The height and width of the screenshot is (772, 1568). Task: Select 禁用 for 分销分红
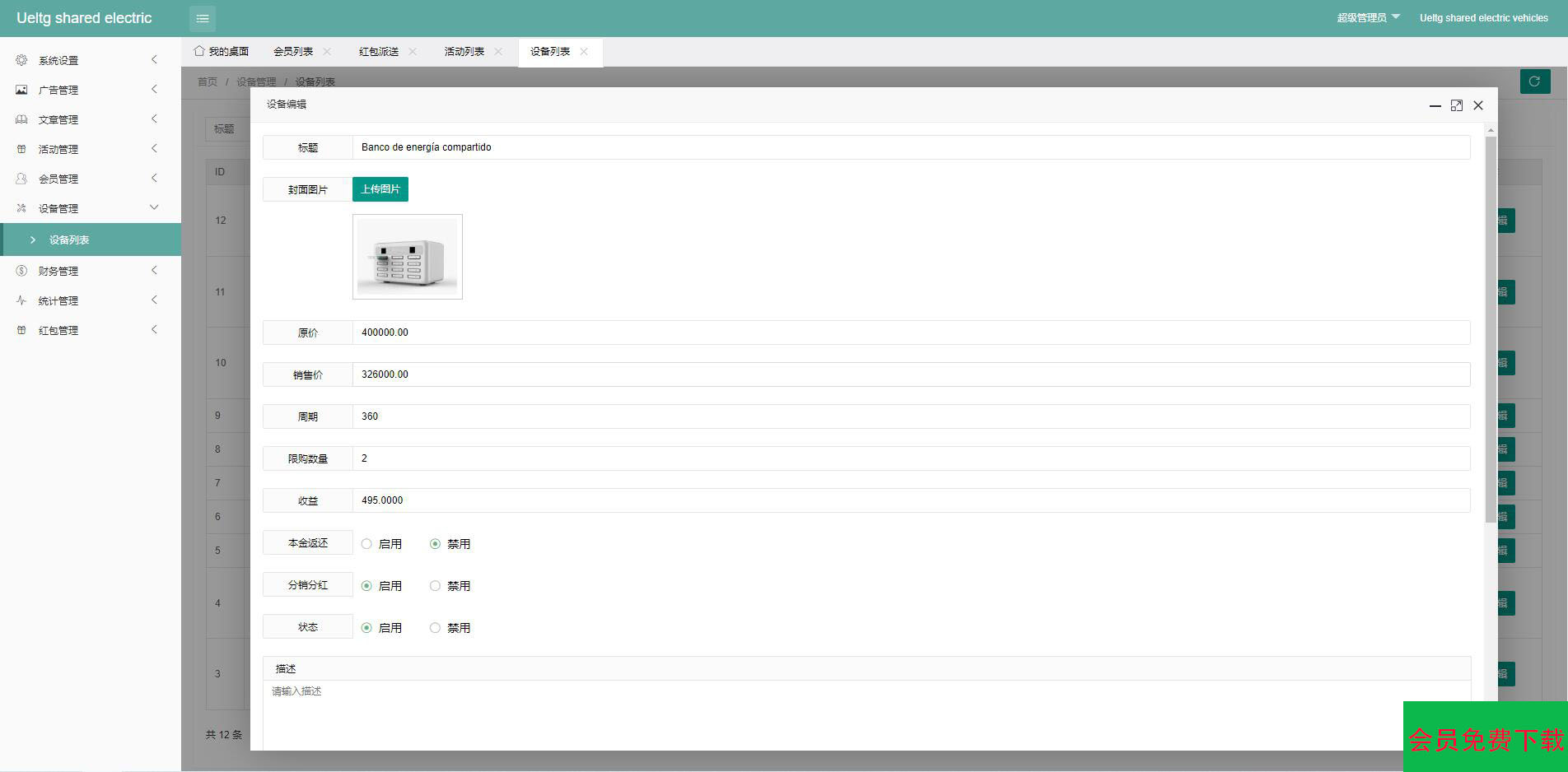[450, 586]
